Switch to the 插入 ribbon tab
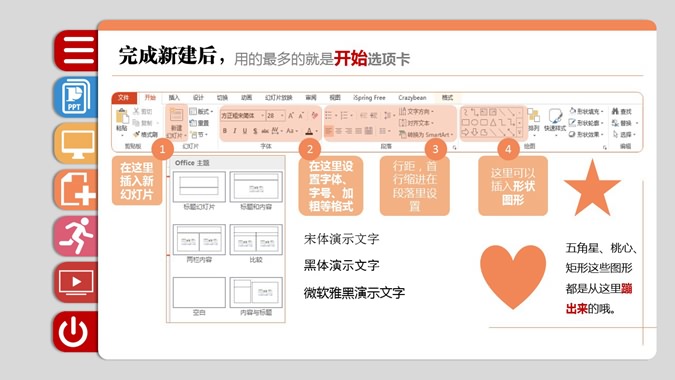Viewport: 675px width, 380px height. (174, 98)
